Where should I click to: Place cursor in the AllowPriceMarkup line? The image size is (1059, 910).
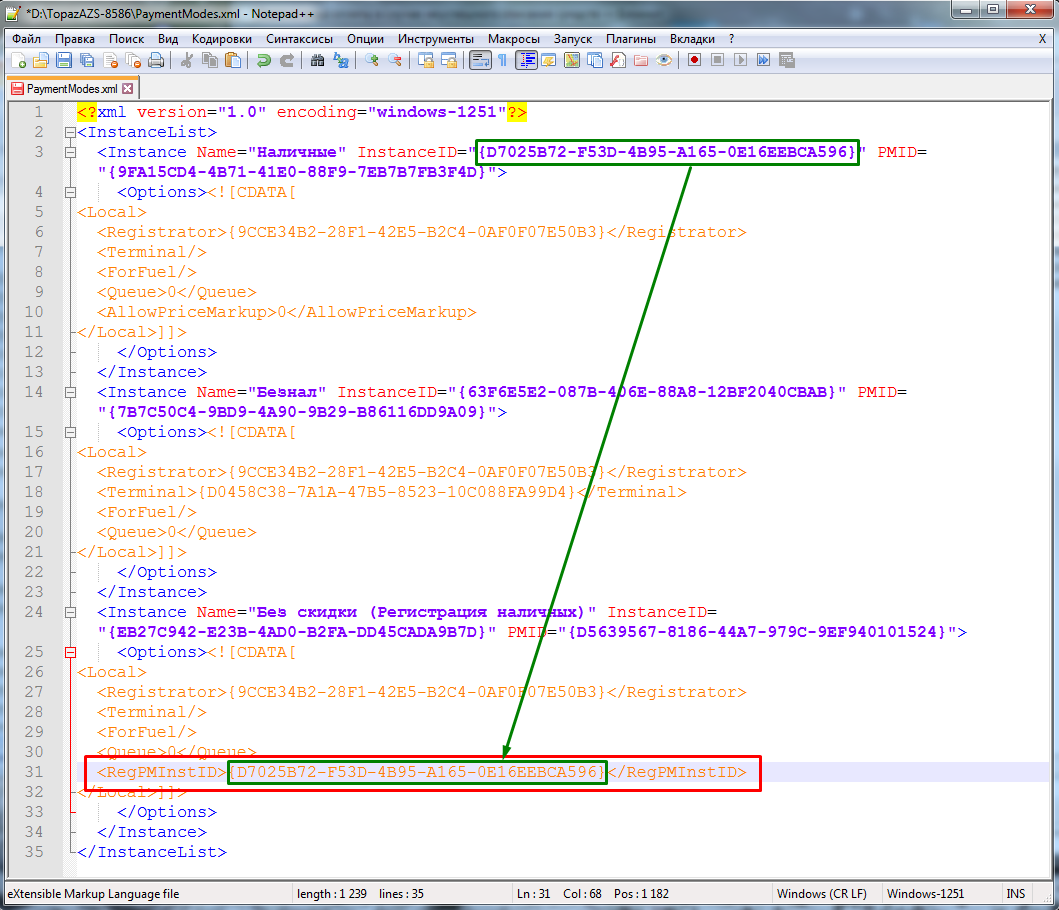tap(286, 312)
